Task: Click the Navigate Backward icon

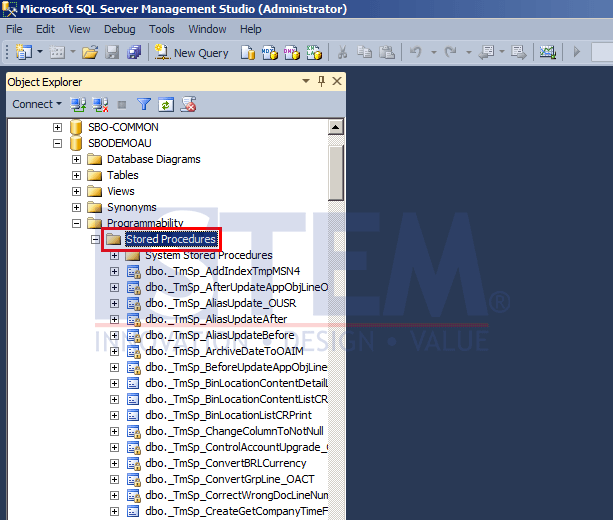Action: tap(486, 52)
